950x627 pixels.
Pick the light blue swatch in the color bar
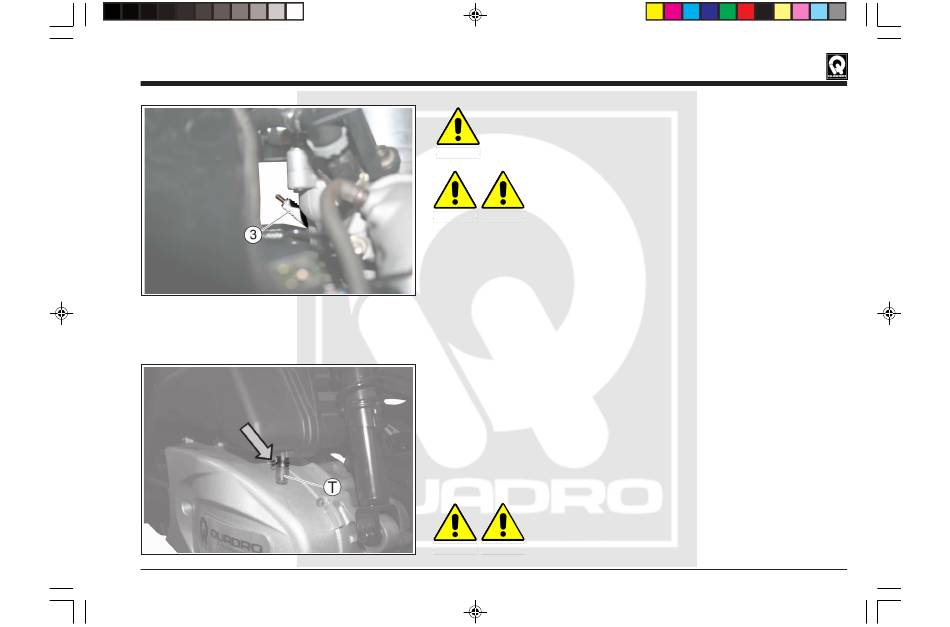pyautogui.click(x=819, y=12)
